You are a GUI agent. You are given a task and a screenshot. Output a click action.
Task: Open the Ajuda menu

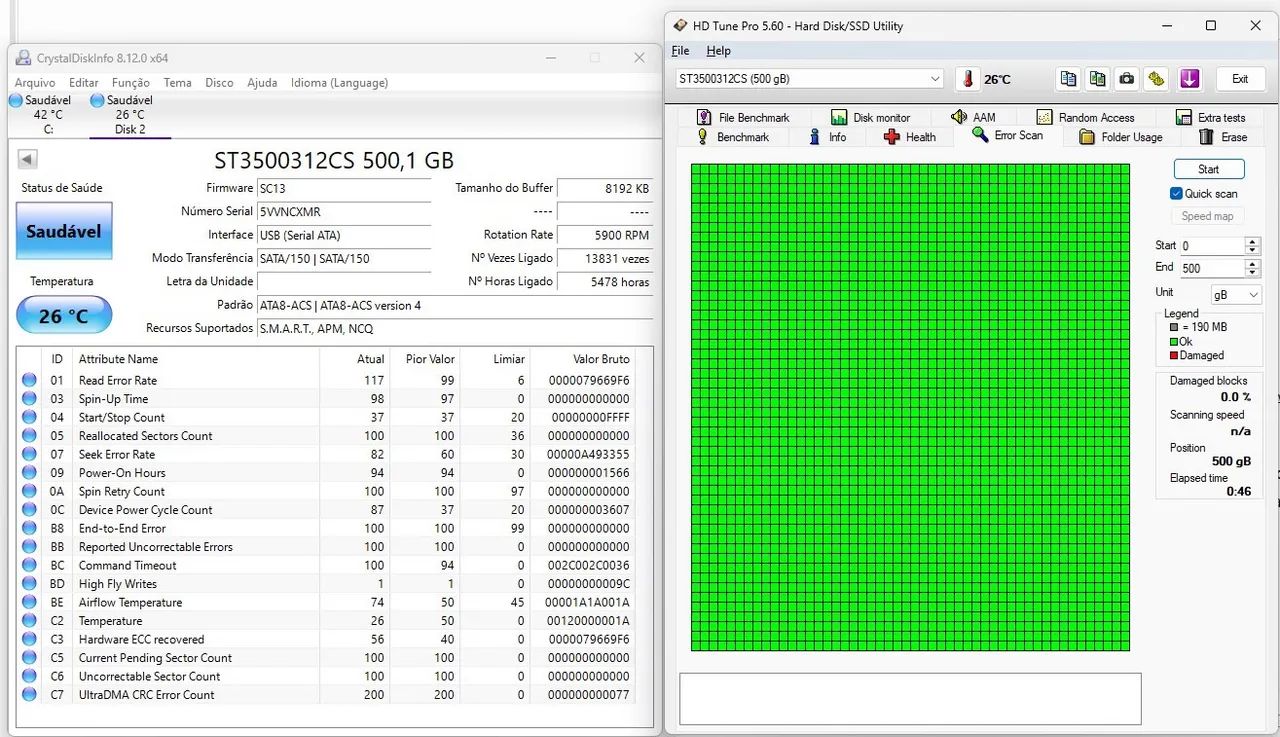262,83
